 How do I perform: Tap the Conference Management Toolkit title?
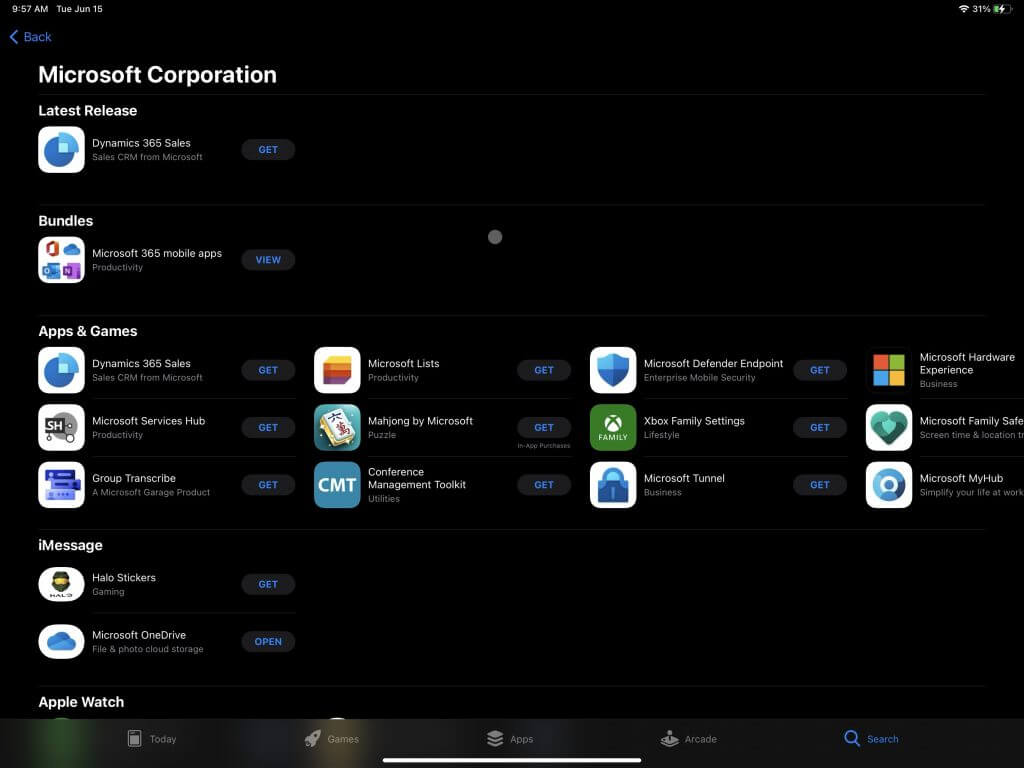417,479
